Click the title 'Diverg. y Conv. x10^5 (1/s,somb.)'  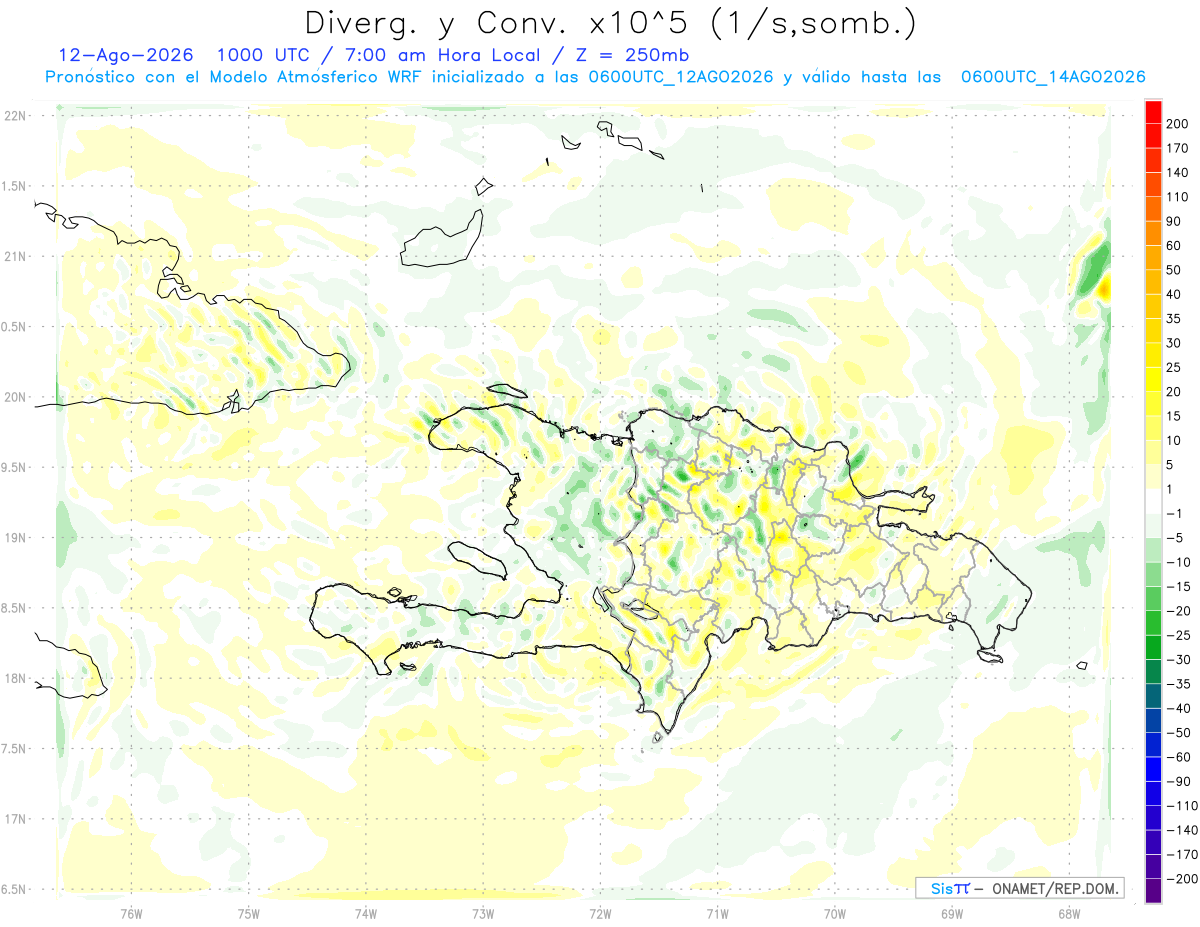tap(610, 23)
